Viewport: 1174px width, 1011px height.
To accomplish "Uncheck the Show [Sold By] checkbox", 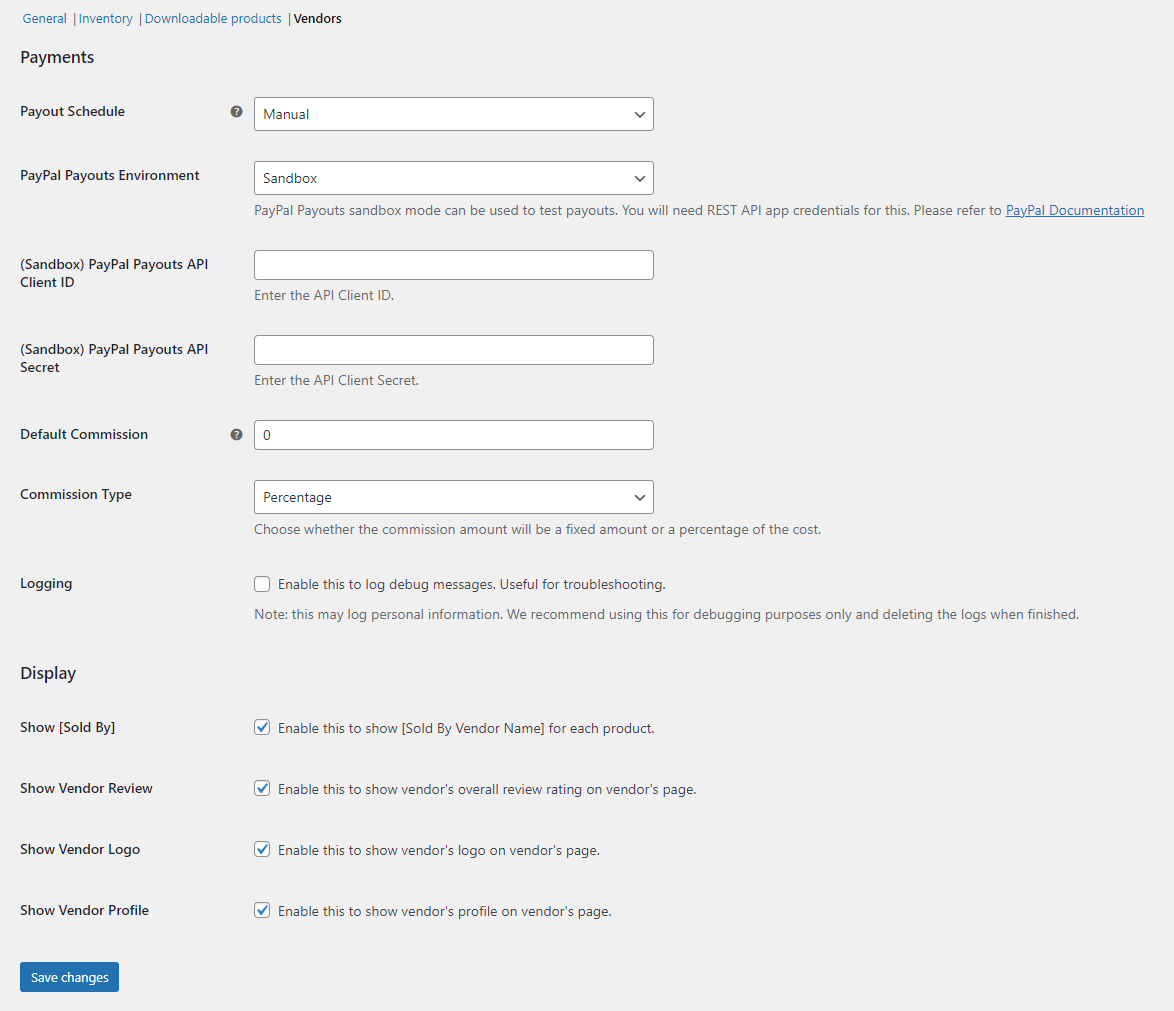I will (x=262, y=727).
